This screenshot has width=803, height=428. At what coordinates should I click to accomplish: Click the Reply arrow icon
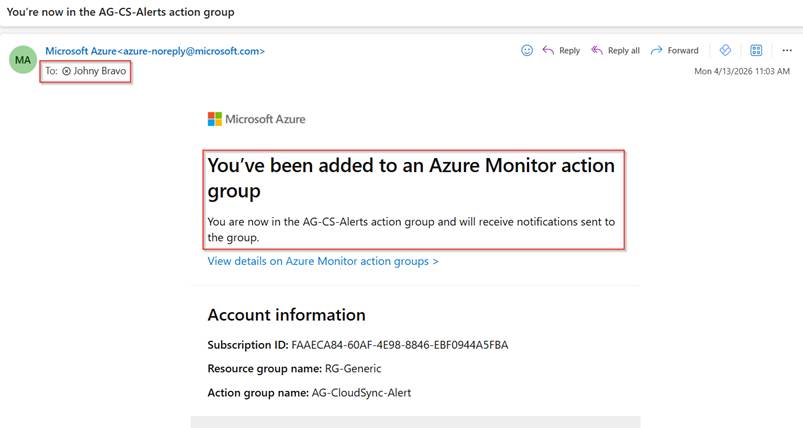(x=548, y=50)
